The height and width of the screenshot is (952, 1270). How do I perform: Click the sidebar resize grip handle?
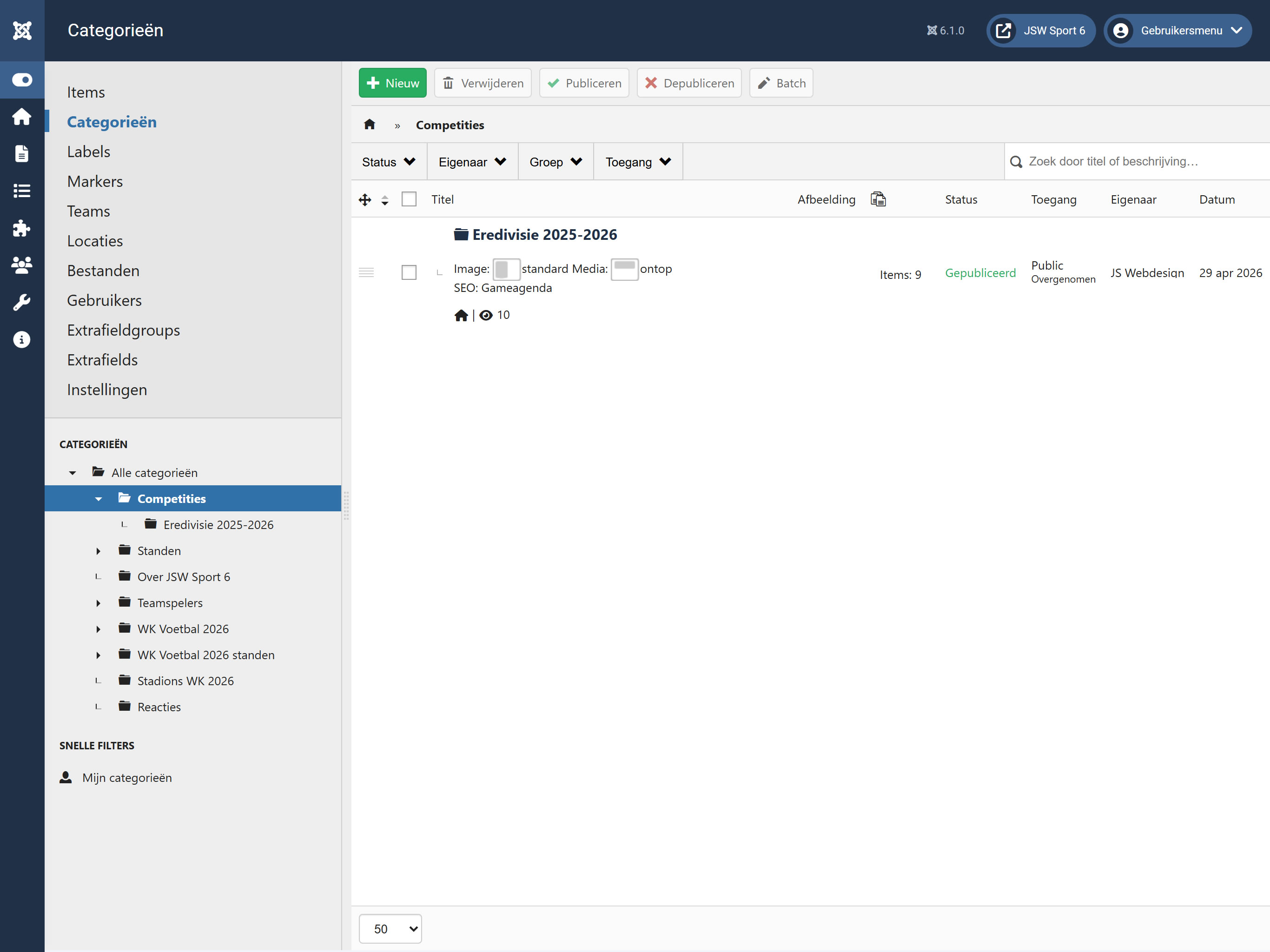346,506
